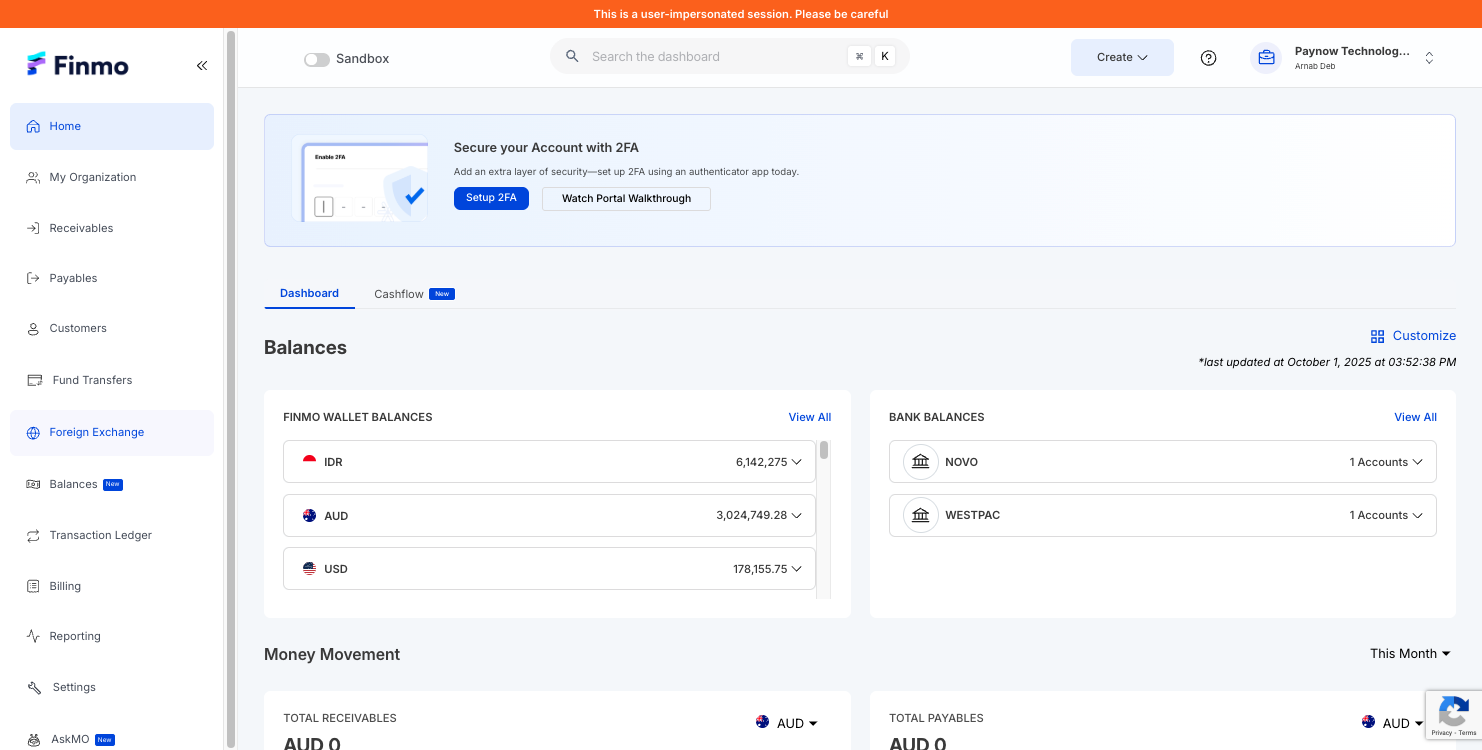Open the This Month period dropdown

1410,653
